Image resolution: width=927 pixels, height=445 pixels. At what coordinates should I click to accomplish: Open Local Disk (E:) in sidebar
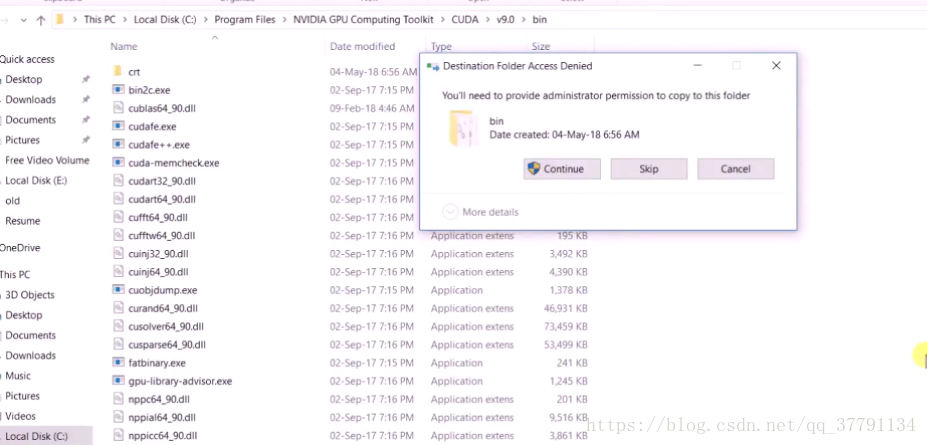(x=36, y=180)
